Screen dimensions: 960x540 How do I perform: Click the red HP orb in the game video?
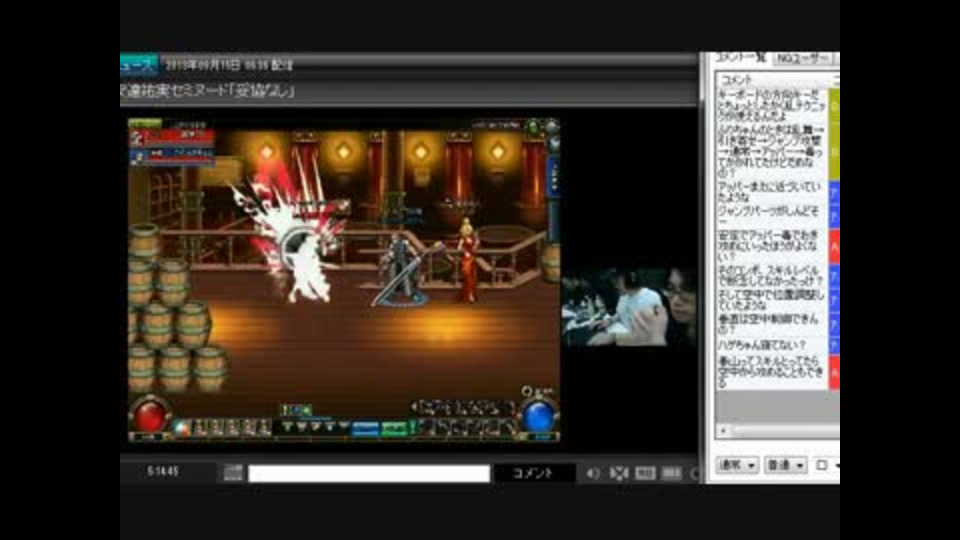point(149,417)
